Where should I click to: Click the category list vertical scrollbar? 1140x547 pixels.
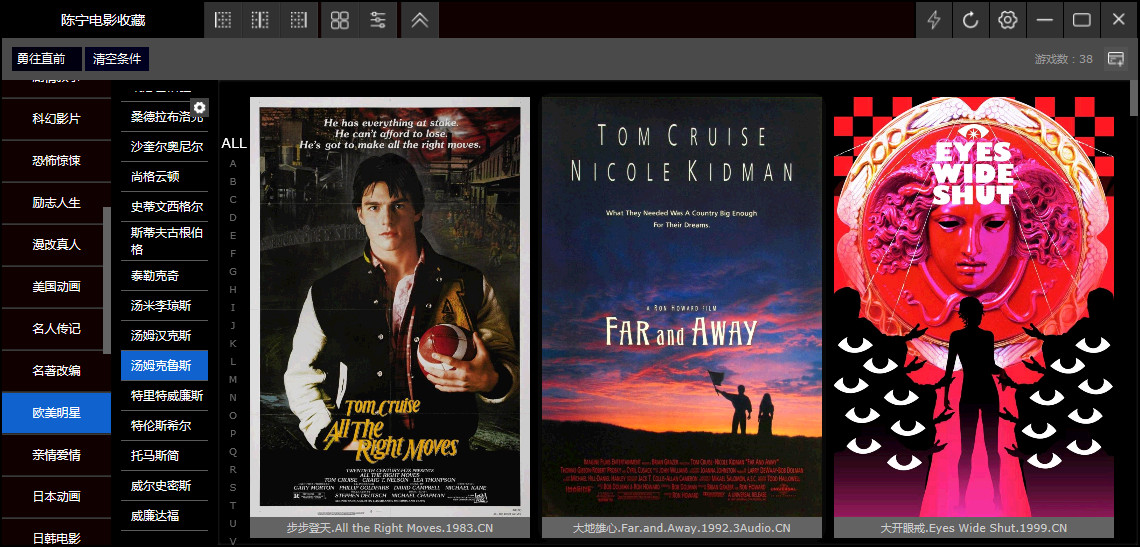pos(107,280)
